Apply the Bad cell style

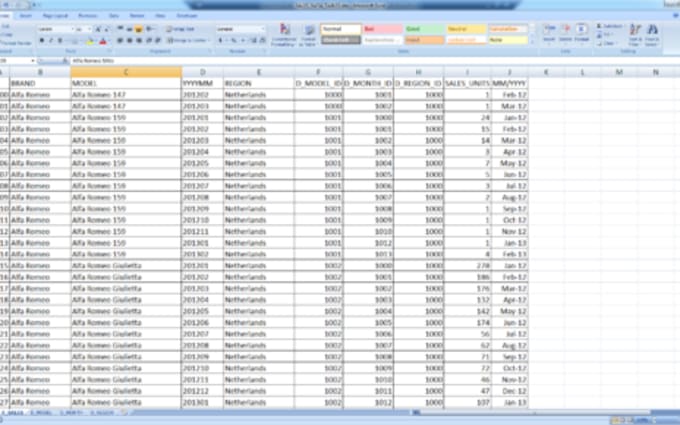click(382, 29)
